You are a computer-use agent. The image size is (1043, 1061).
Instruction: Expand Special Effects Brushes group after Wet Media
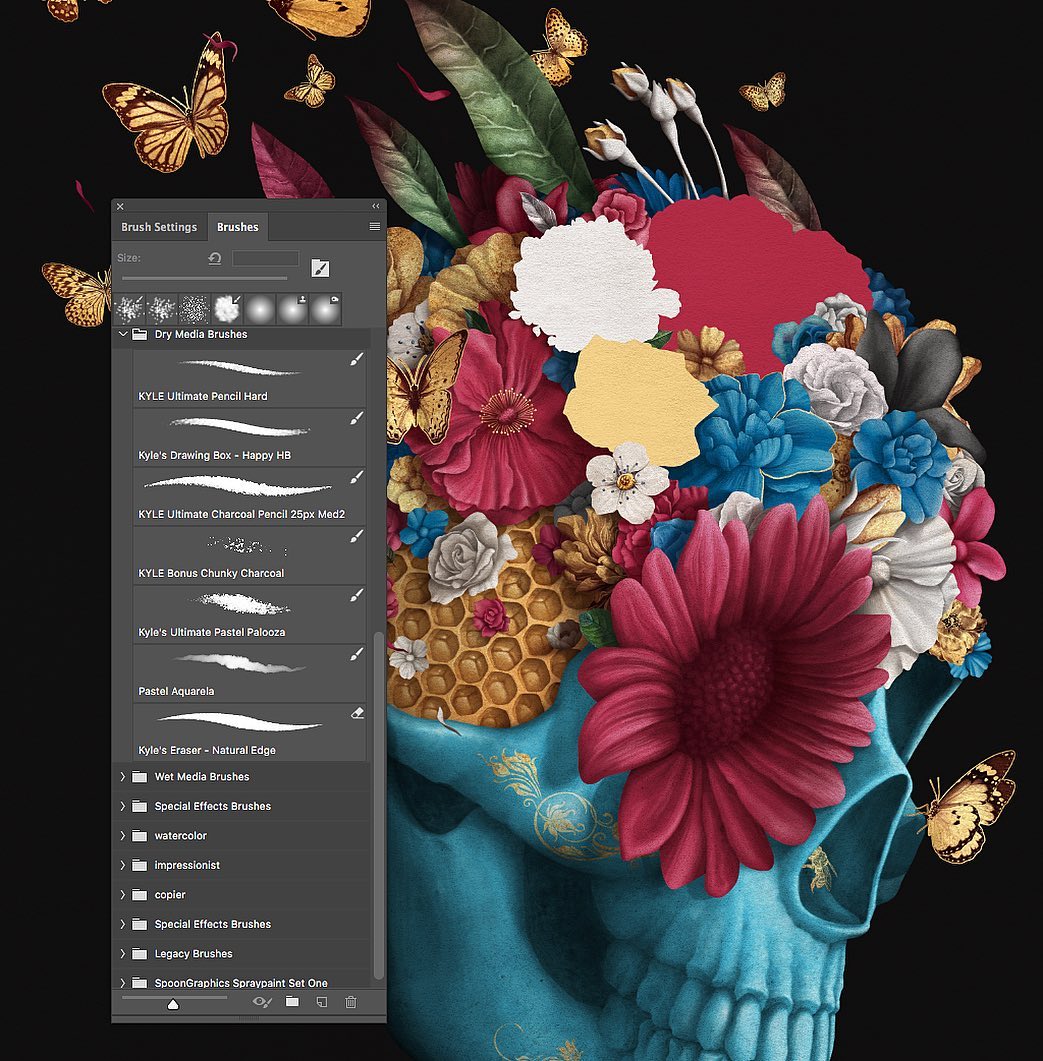coord(123,806)
